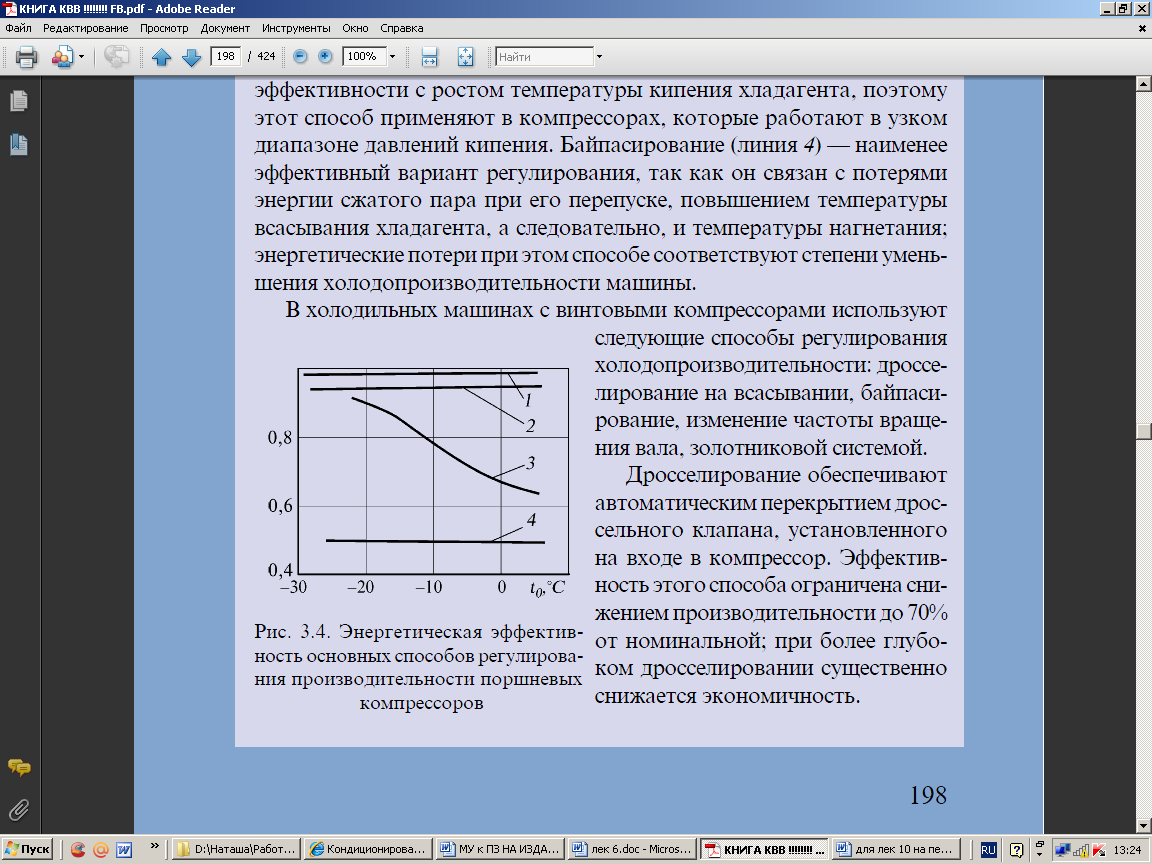
Task: Click the @ mail quick launch icon
Action: coord(101,849)
